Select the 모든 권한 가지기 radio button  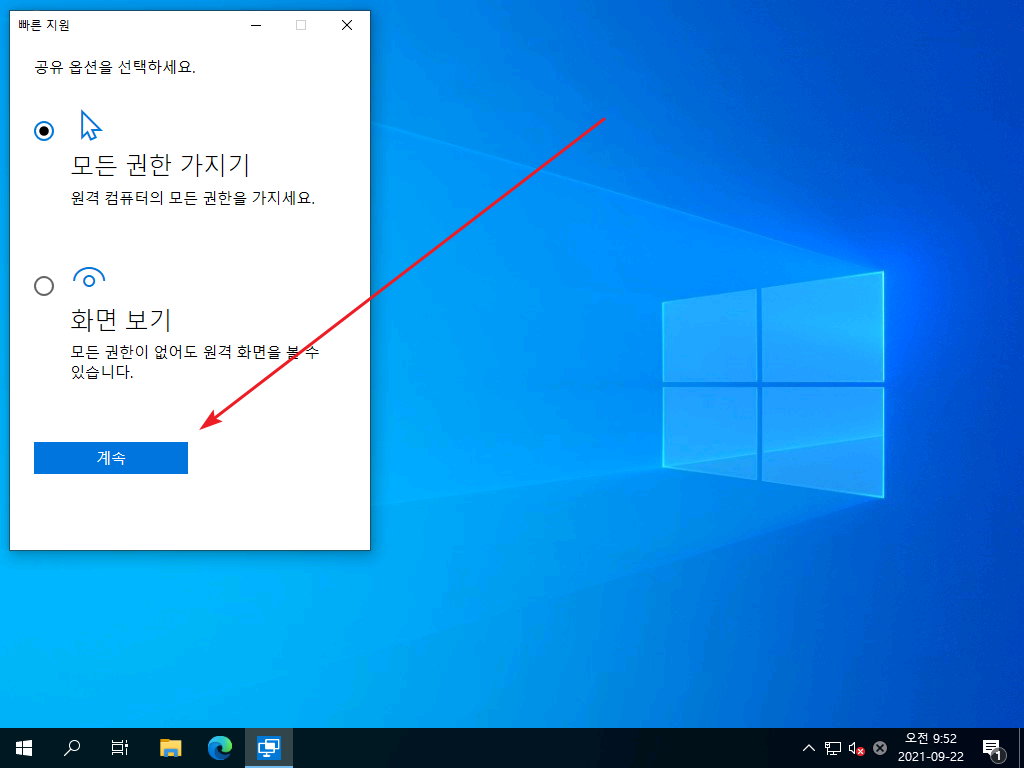[x=44, y=131]
